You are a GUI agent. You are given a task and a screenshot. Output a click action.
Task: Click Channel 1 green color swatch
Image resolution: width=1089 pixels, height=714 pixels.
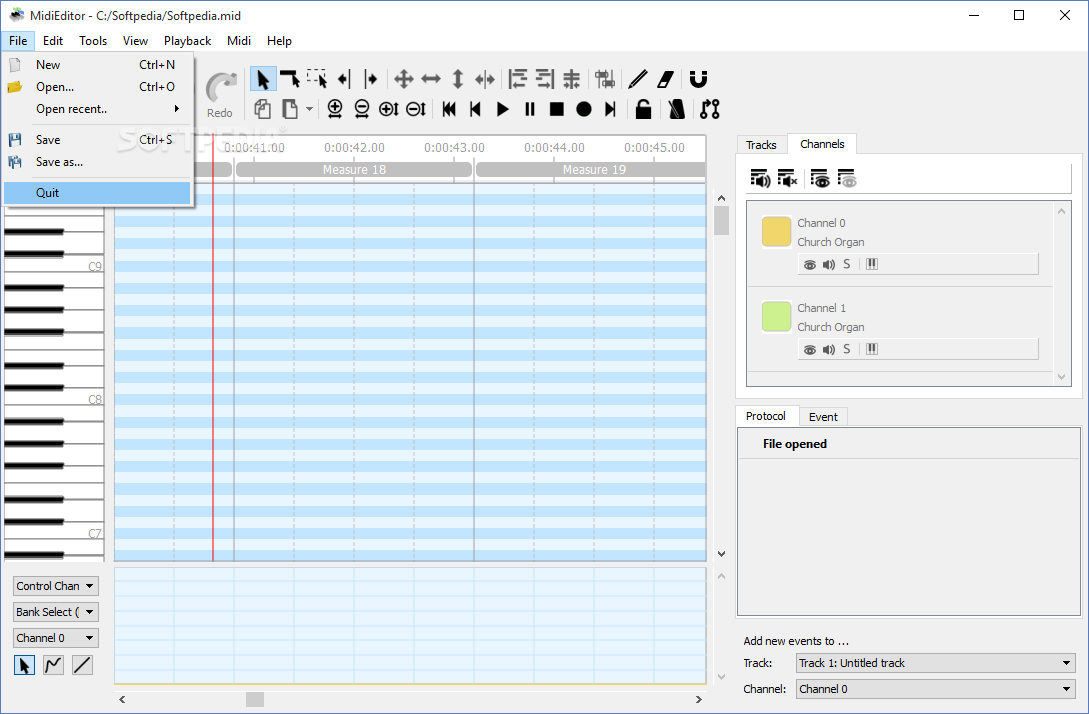tap(776, 317)
